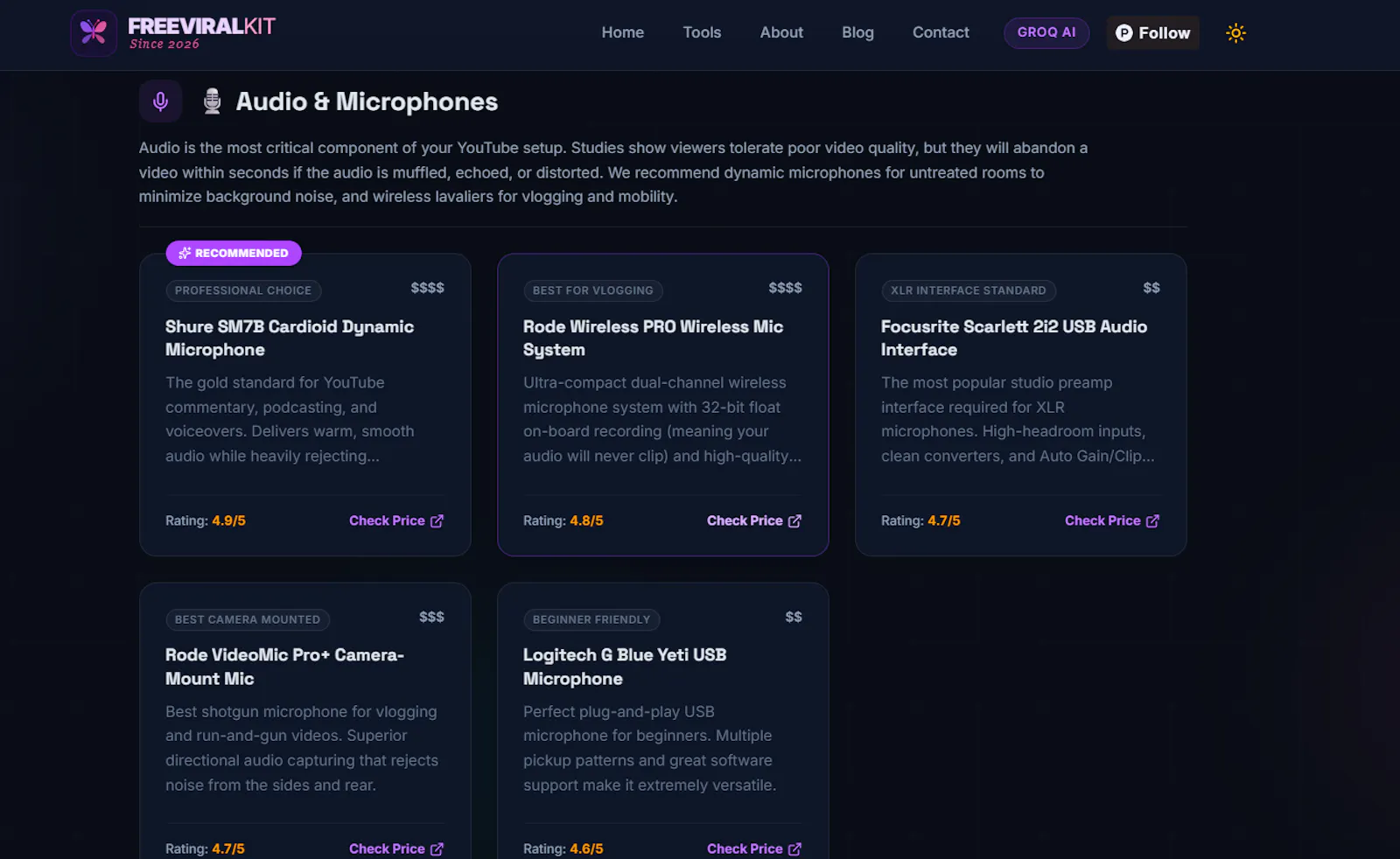The image size is (1400, 859).
Task: Click the GROQ AI pill button
Action: [1046, 33]
